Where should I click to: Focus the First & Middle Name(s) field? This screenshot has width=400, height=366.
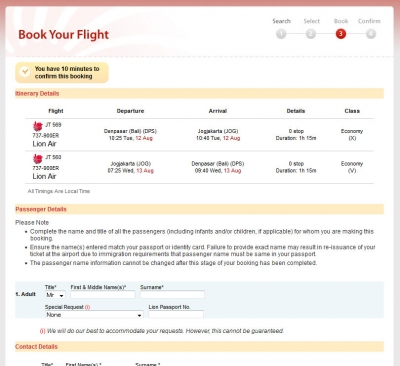coord(103,294)
